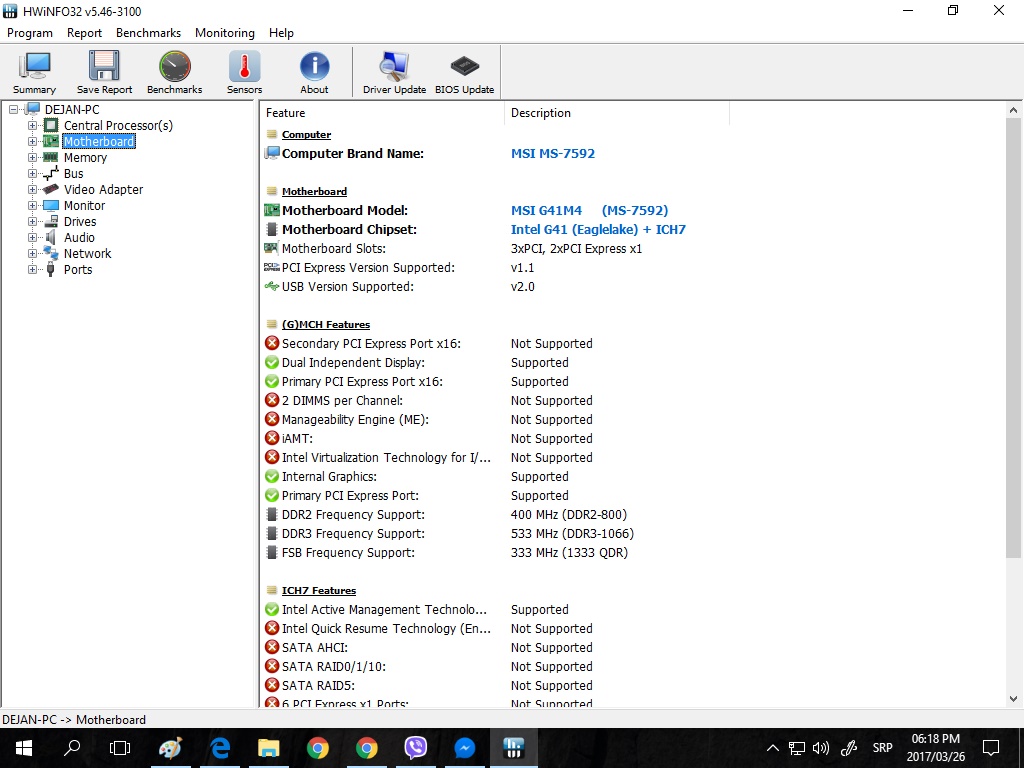Open the Summary toolbar icon
The image size is (1024, 768).
pos(35,72)
